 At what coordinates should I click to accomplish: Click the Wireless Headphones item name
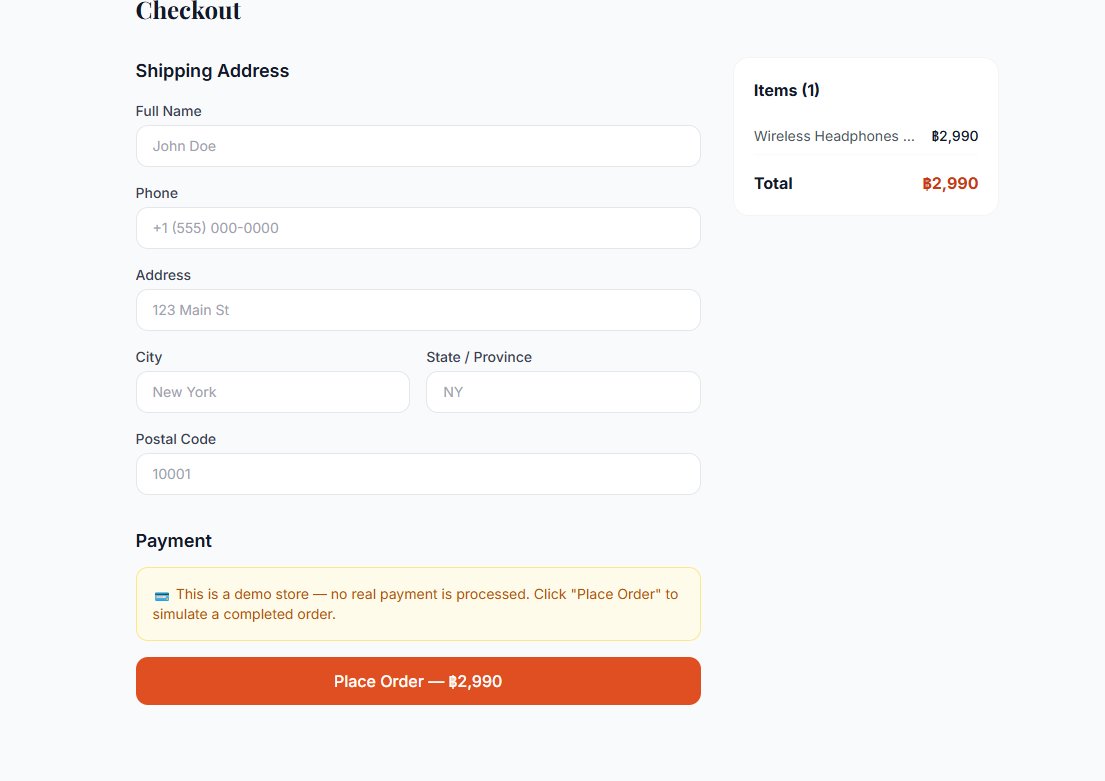click(834, 136)
